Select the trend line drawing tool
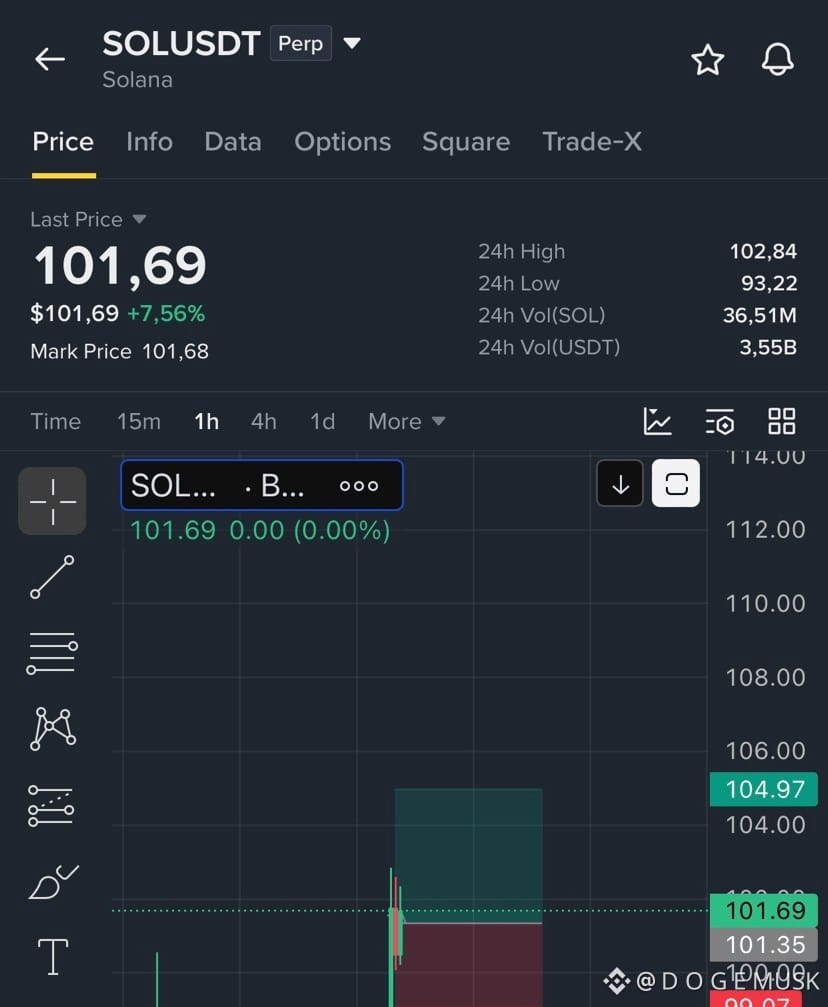This screenshot has height=1007, width=828. point(52,577)
